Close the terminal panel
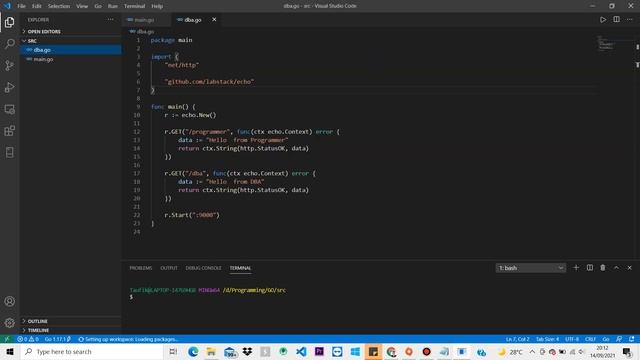The width and height of the screenshot is (640, 360). pyautogui.click(x=629, y=268)
